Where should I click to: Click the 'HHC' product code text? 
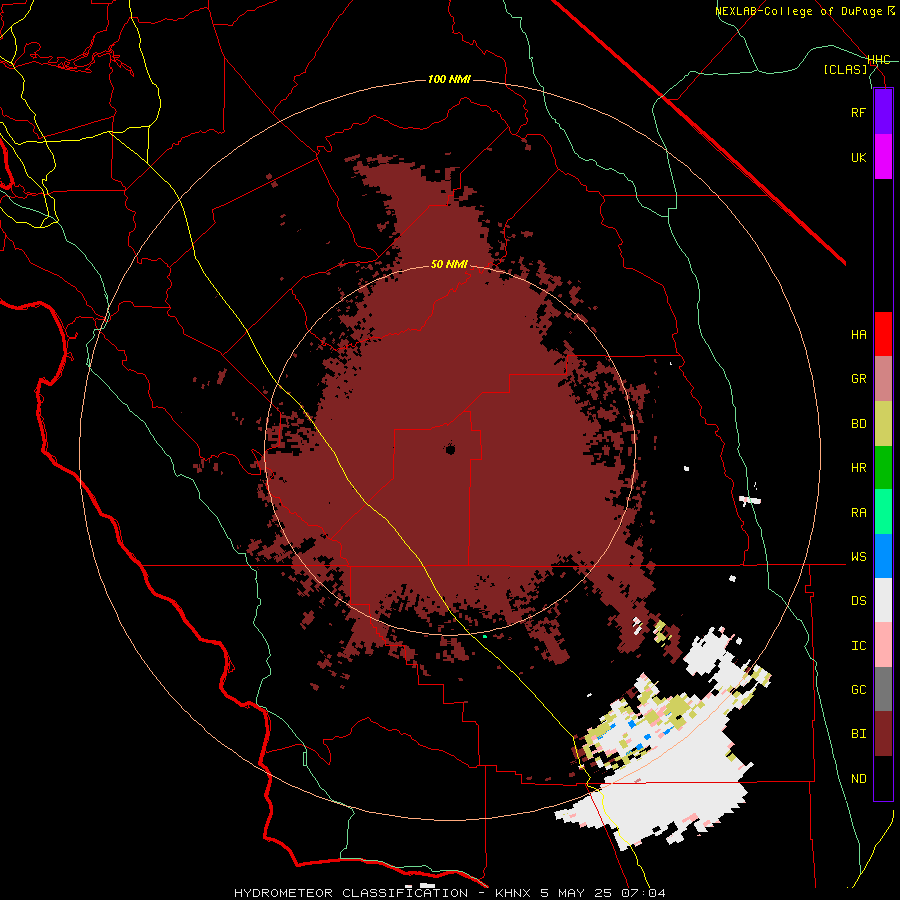[879, 60]
